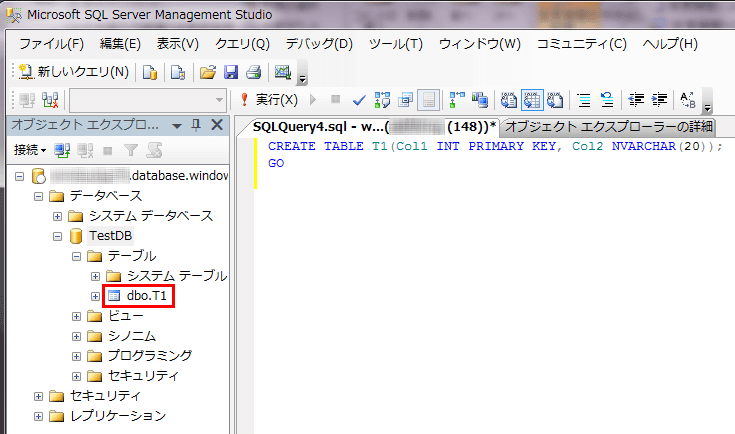
Task: Click the Object Explorer filter funnel icon
Action: pos(131,150)
